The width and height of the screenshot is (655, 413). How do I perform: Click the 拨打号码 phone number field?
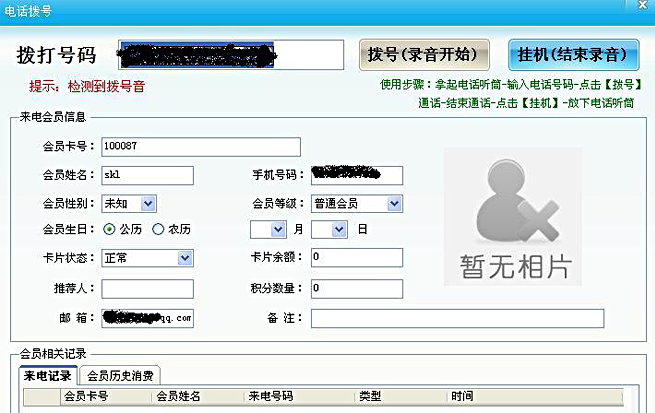pyautogui.click(x=195, y=54)
